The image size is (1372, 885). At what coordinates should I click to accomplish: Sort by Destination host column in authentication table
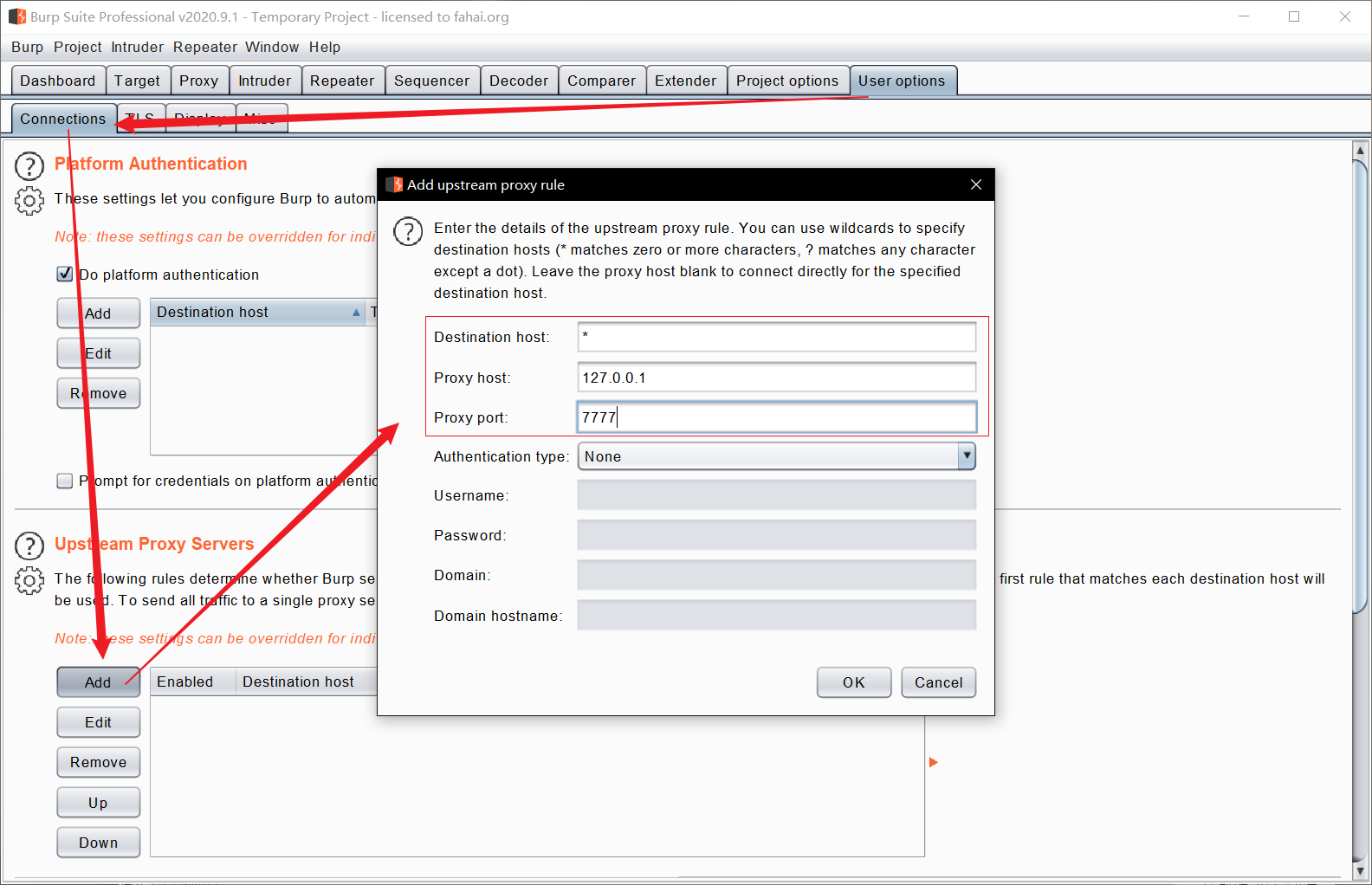258,312
